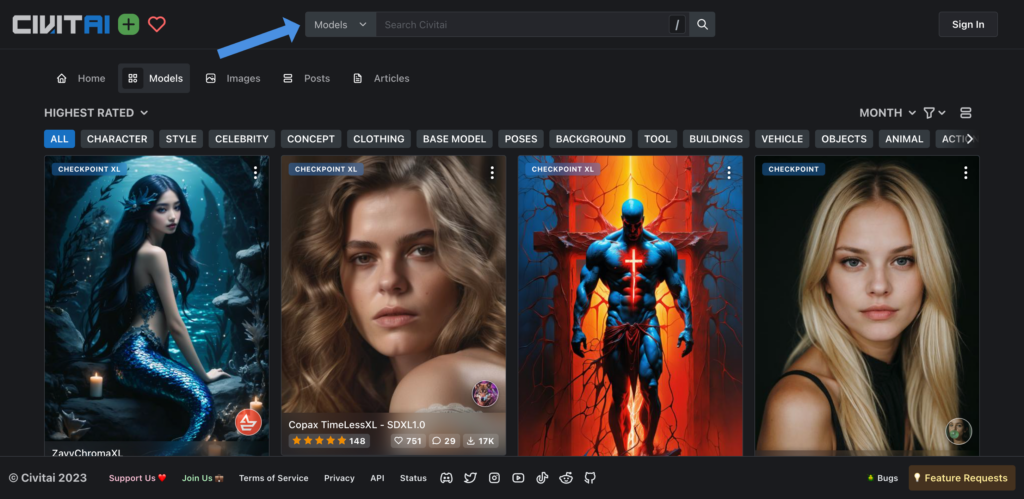Click the red heart support icon
1024x499 pixels.
(x=157, y=25)
